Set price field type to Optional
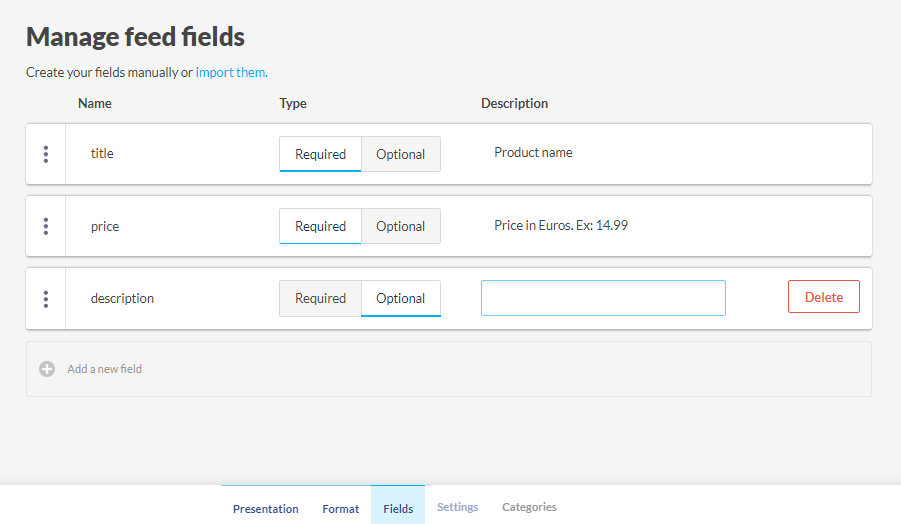The width and height of the screenshot is (901, 524). [400, 226]
